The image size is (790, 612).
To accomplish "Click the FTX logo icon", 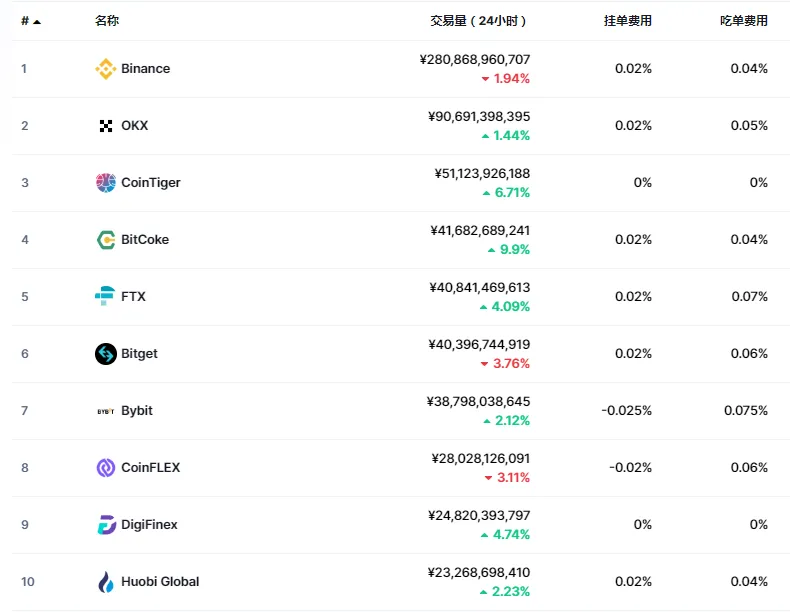I will pos(105,296).
